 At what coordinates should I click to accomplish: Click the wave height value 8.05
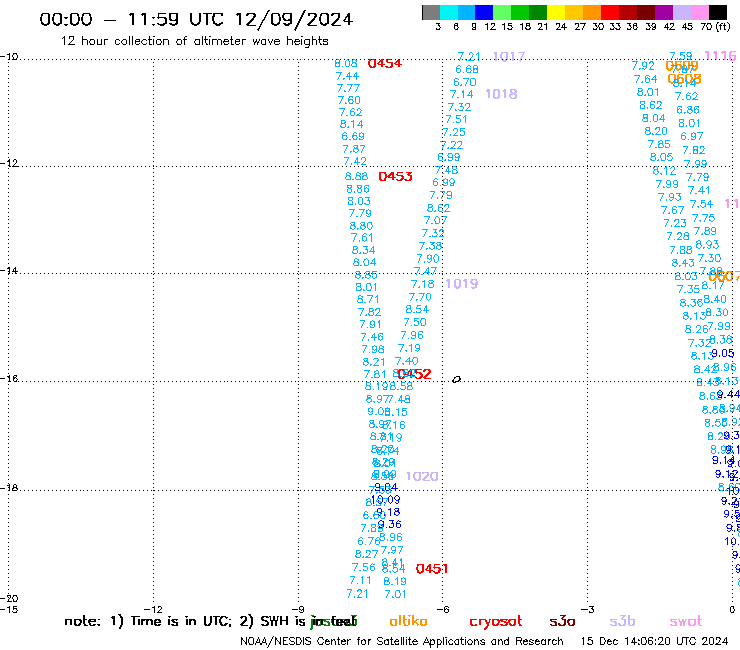(661, 157)
